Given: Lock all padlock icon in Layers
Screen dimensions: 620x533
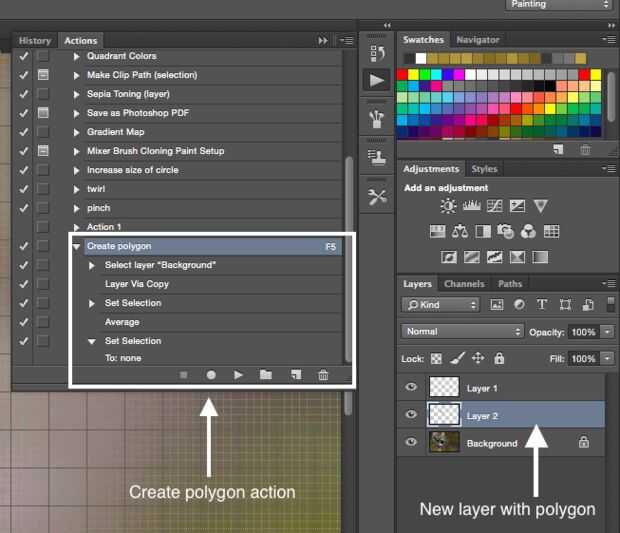Looking at the screenshot, I should 499,358.
